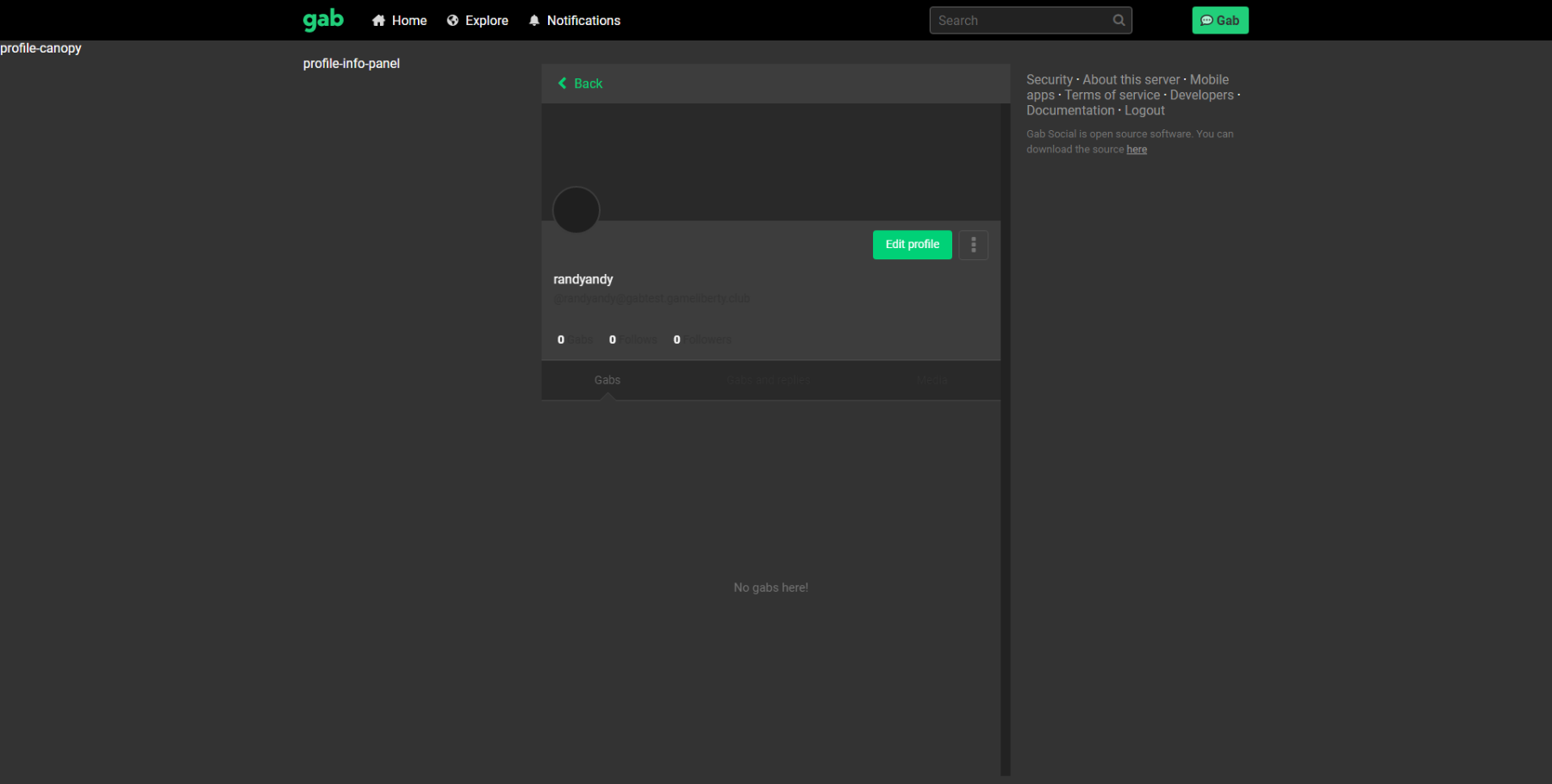
Task: Click the gab logo in the navbar
Action: pyautogui.click(x=323, y=20)
